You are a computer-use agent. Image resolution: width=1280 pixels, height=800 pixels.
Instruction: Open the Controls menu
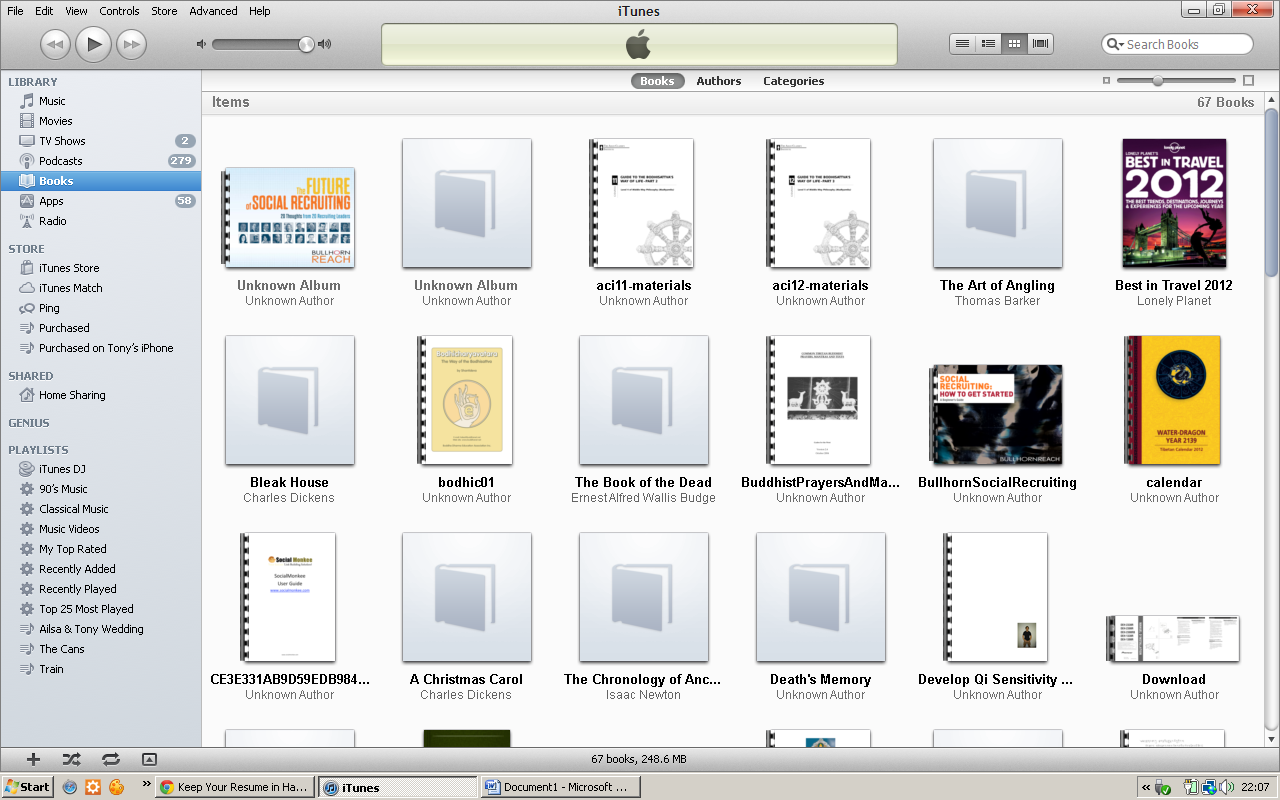pyautogui.click(x=120, y=11)
